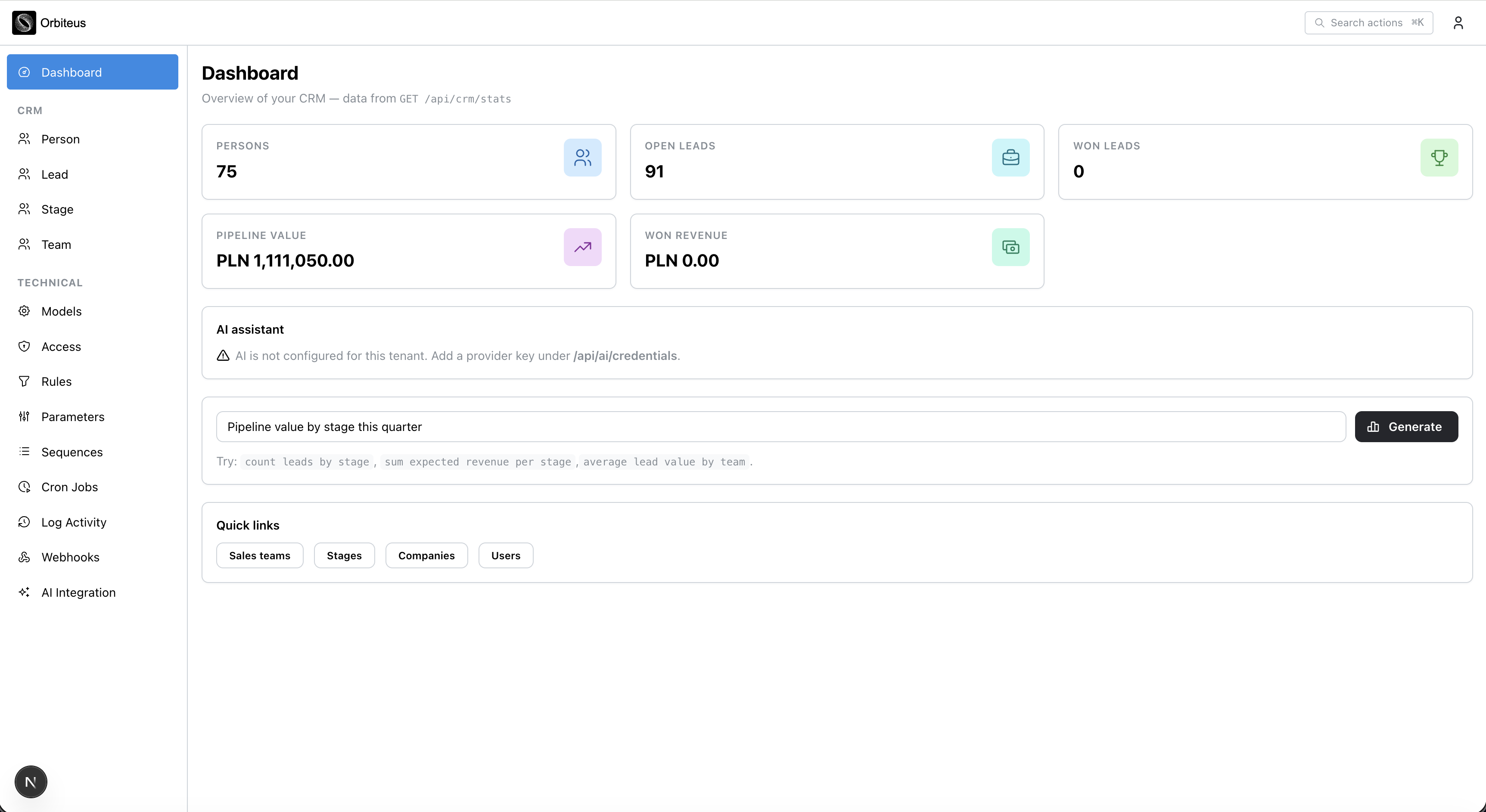Click the Orbiteus logo icon
The height and width of the screenshot is (812, 1486).
coord(24,22)
